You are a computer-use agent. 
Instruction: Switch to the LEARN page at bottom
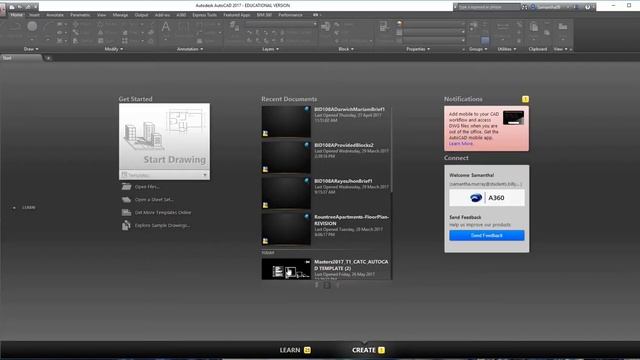(295, 350)
